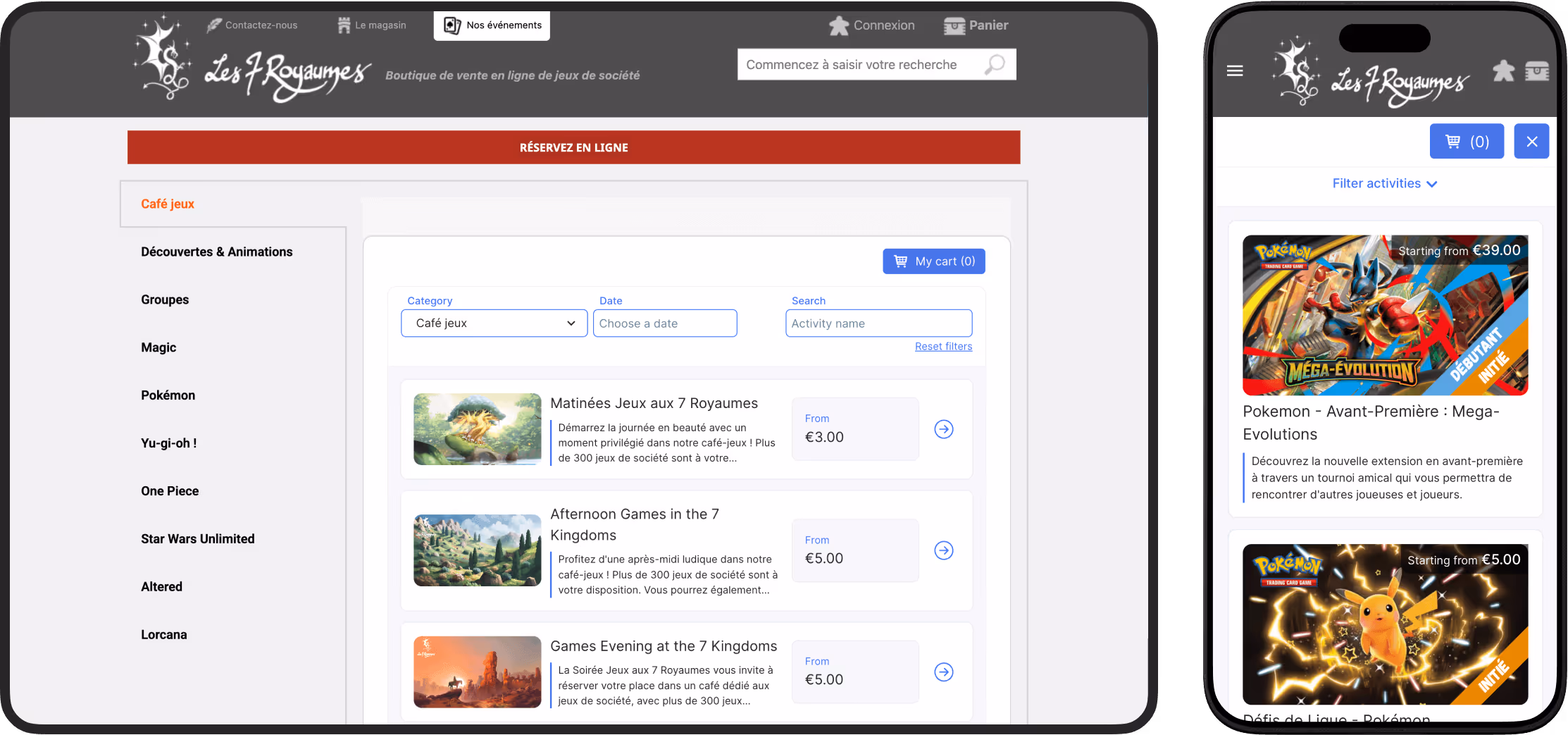Click Games Evening at the 7 Kingdoms title

coord(664,646)
